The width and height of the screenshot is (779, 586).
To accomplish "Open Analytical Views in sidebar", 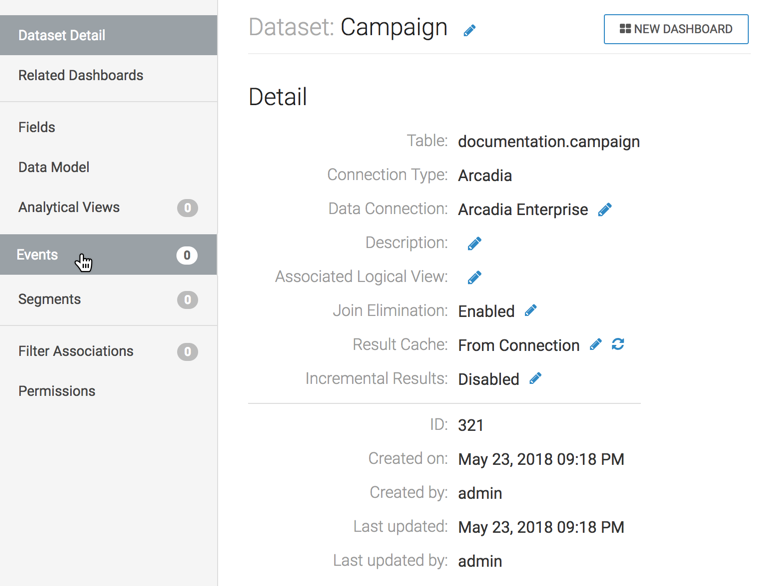I will click(x=69, y=207).
